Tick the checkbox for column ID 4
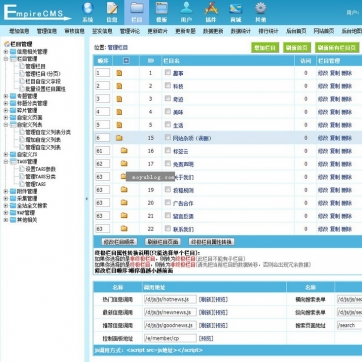The image size is (362, 362). coord(168,111)
